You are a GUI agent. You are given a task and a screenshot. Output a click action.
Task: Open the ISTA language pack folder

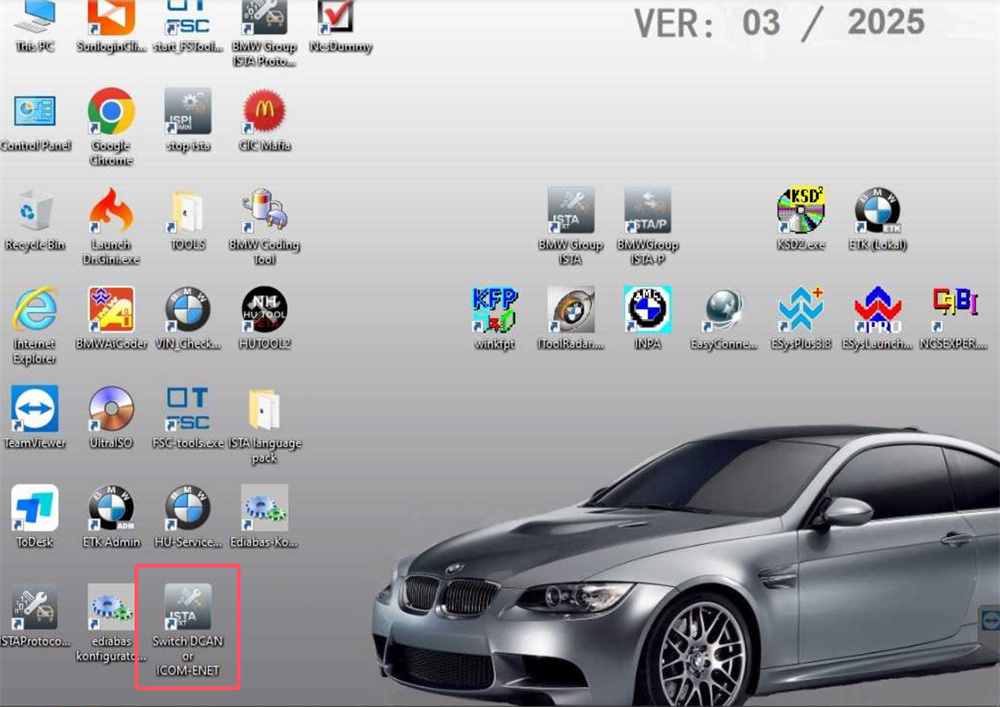[264, 409]
